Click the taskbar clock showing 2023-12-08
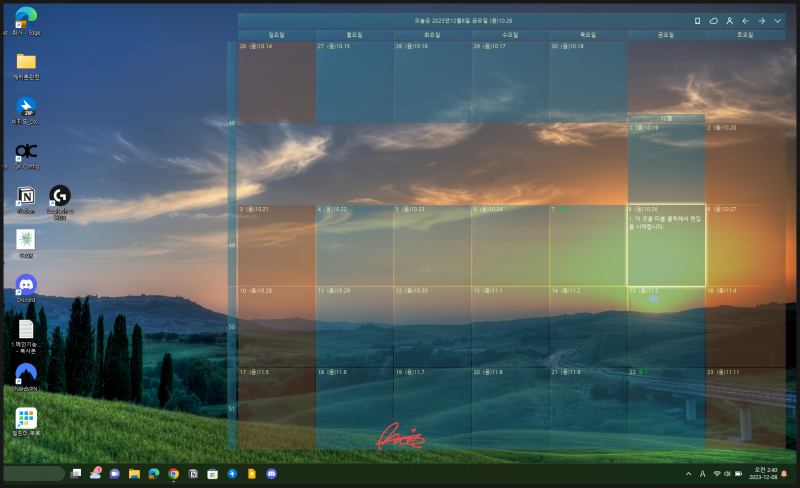Viewport: 800px width, 488px height. click(x=765, y=473)
